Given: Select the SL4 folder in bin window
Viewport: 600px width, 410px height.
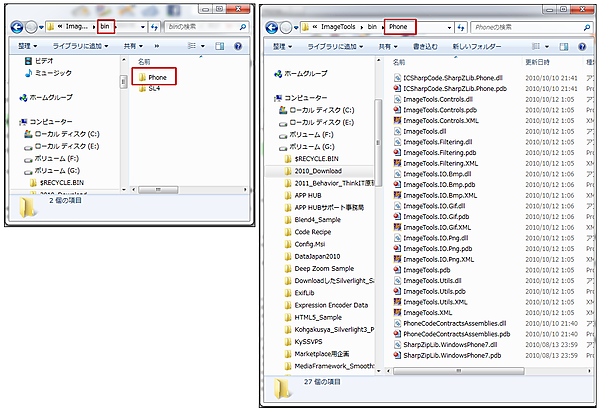Looking at the screenshot, I should [x=150, y=88].
